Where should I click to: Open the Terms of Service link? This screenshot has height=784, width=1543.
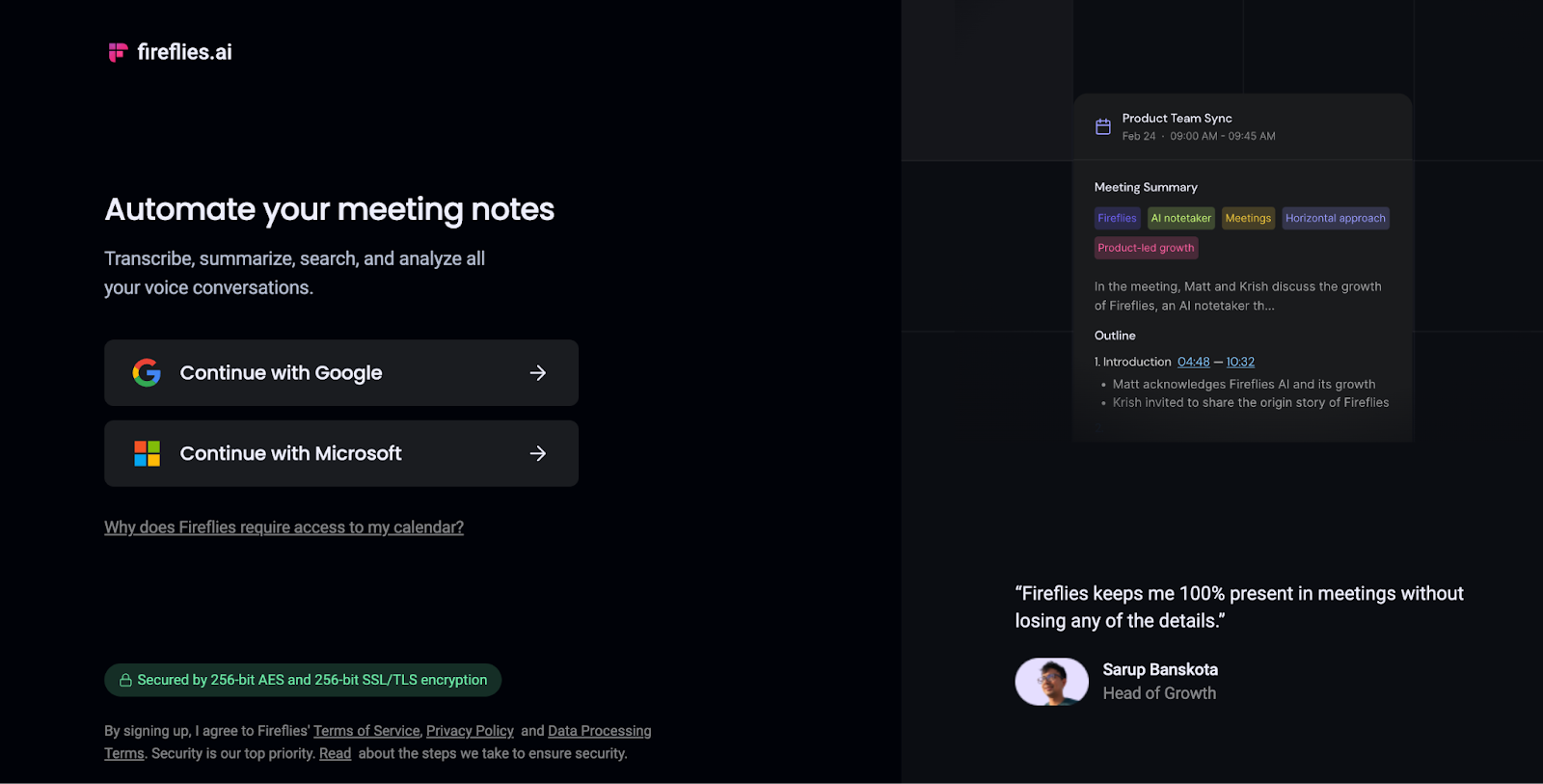coord(366,731)
